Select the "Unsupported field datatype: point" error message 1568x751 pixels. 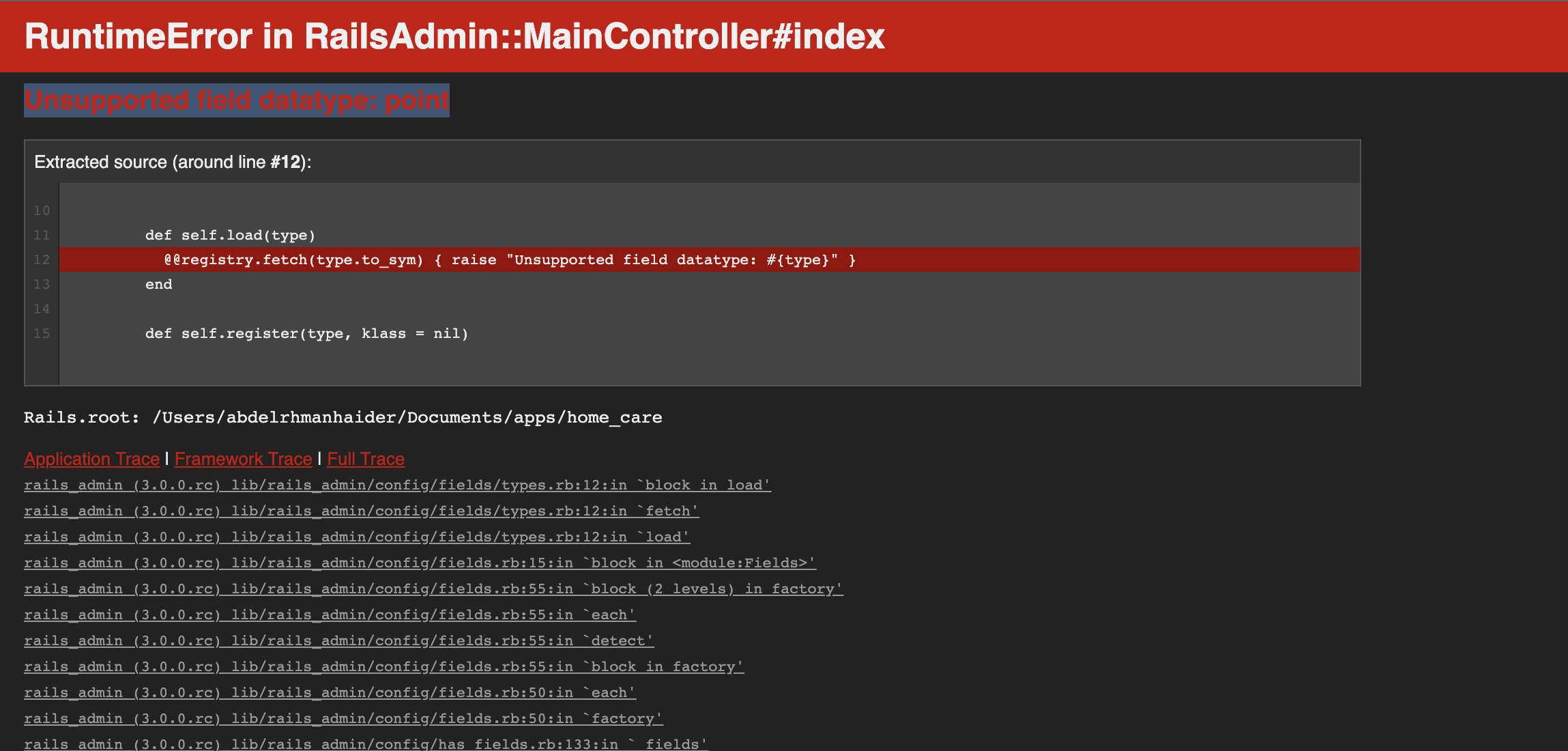point(236,100)
